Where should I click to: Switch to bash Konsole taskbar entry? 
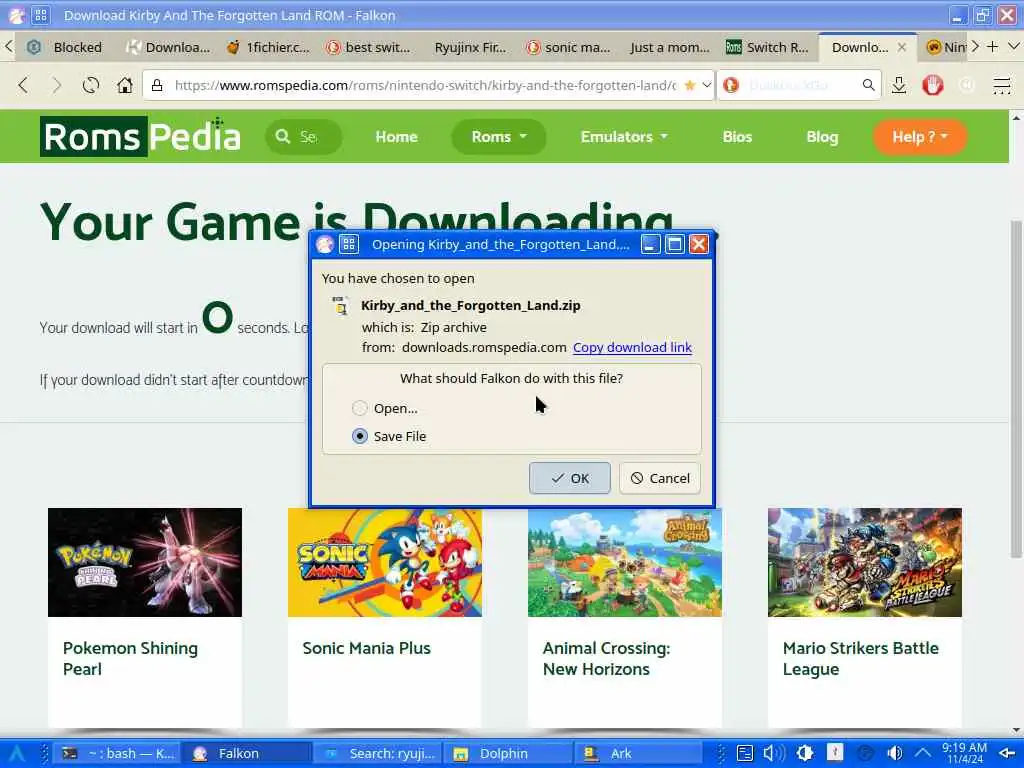pyautogui.click(x=118, y=753)
